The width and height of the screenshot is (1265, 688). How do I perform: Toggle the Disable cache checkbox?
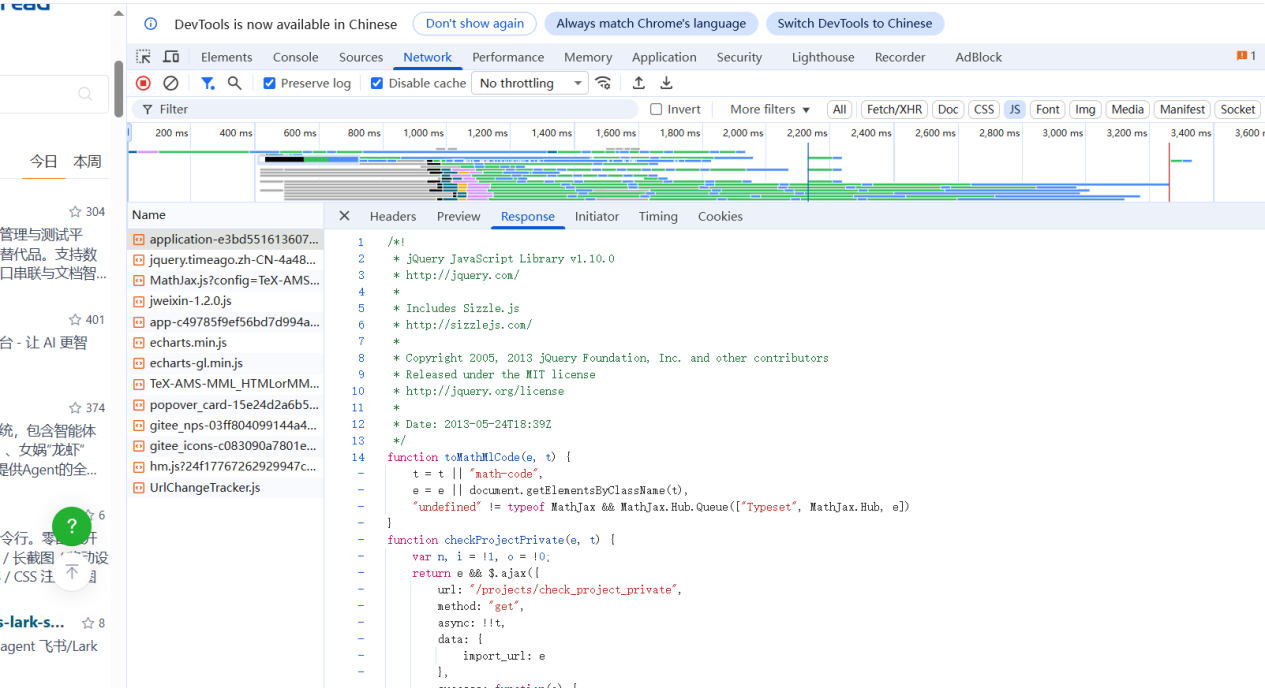(x=377, y=83)
